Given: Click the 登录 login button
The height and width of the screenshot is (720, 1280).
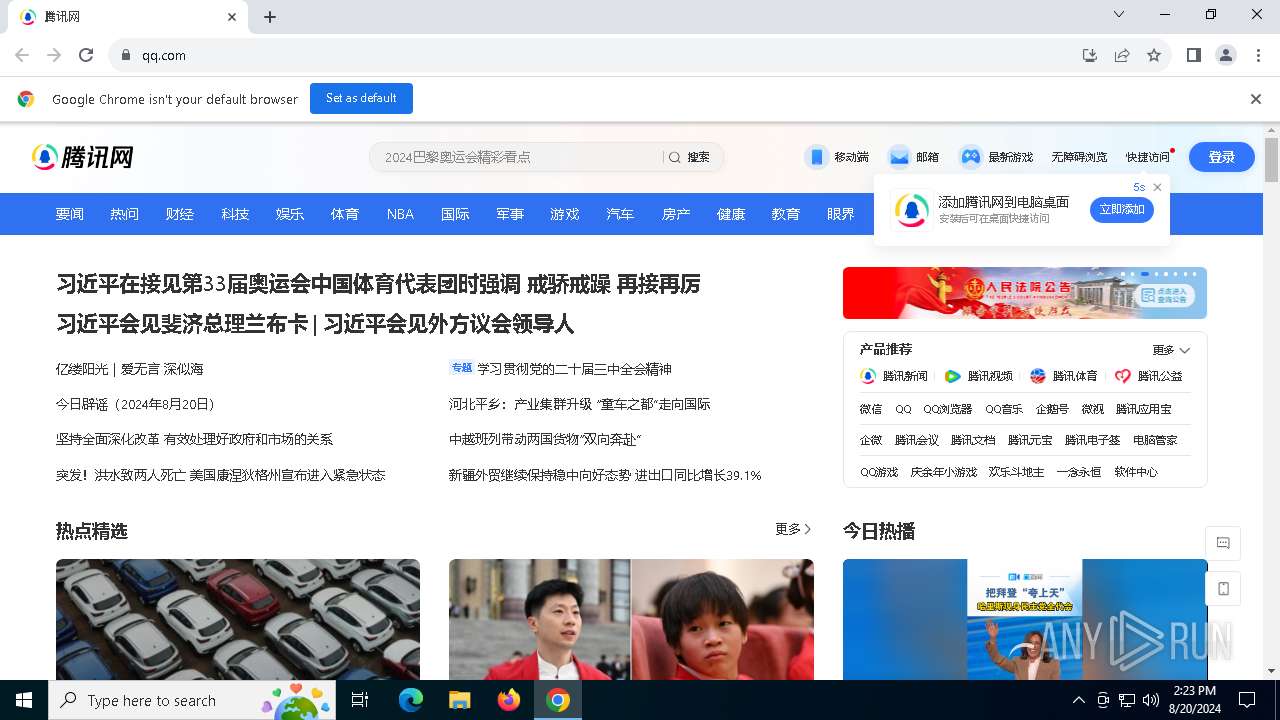Looking at the screenshot, I should (1222, 157).
